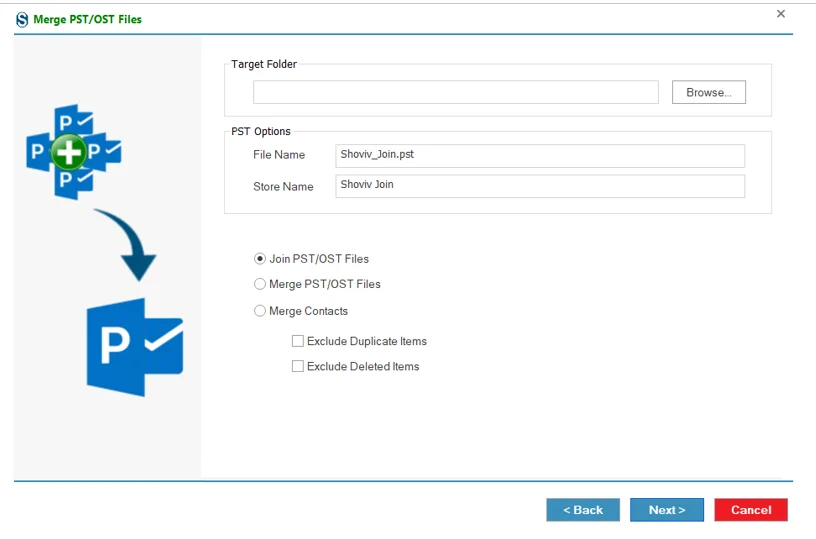Open folder picker with Browse button
The image size is (816, 539).
(x=709, y=92)
